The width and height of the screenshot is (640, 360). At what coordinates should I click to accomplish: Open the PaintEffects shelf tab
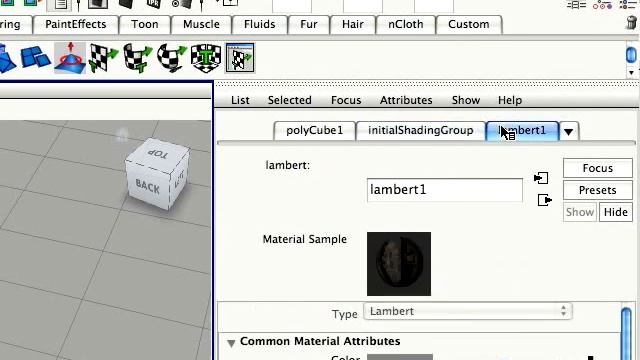pos(76,24)
